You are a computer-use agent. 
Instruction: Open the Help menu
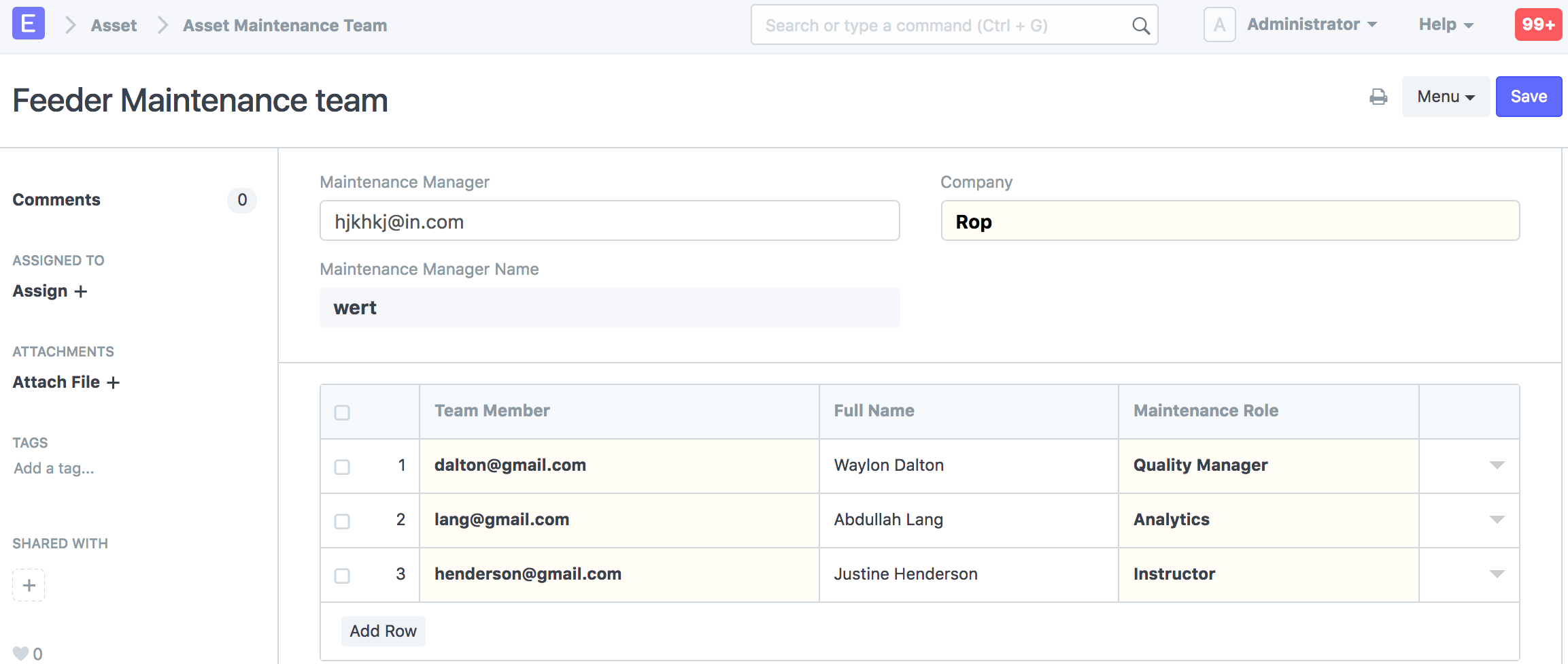pyautogui.click(x=1446, y=24)
